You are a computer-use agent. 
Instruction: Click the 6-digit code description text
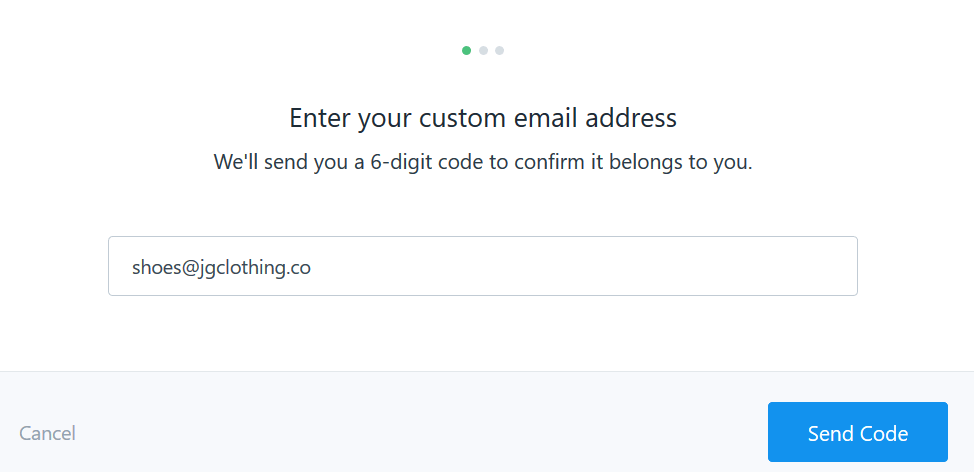click(x=483, y=162)
